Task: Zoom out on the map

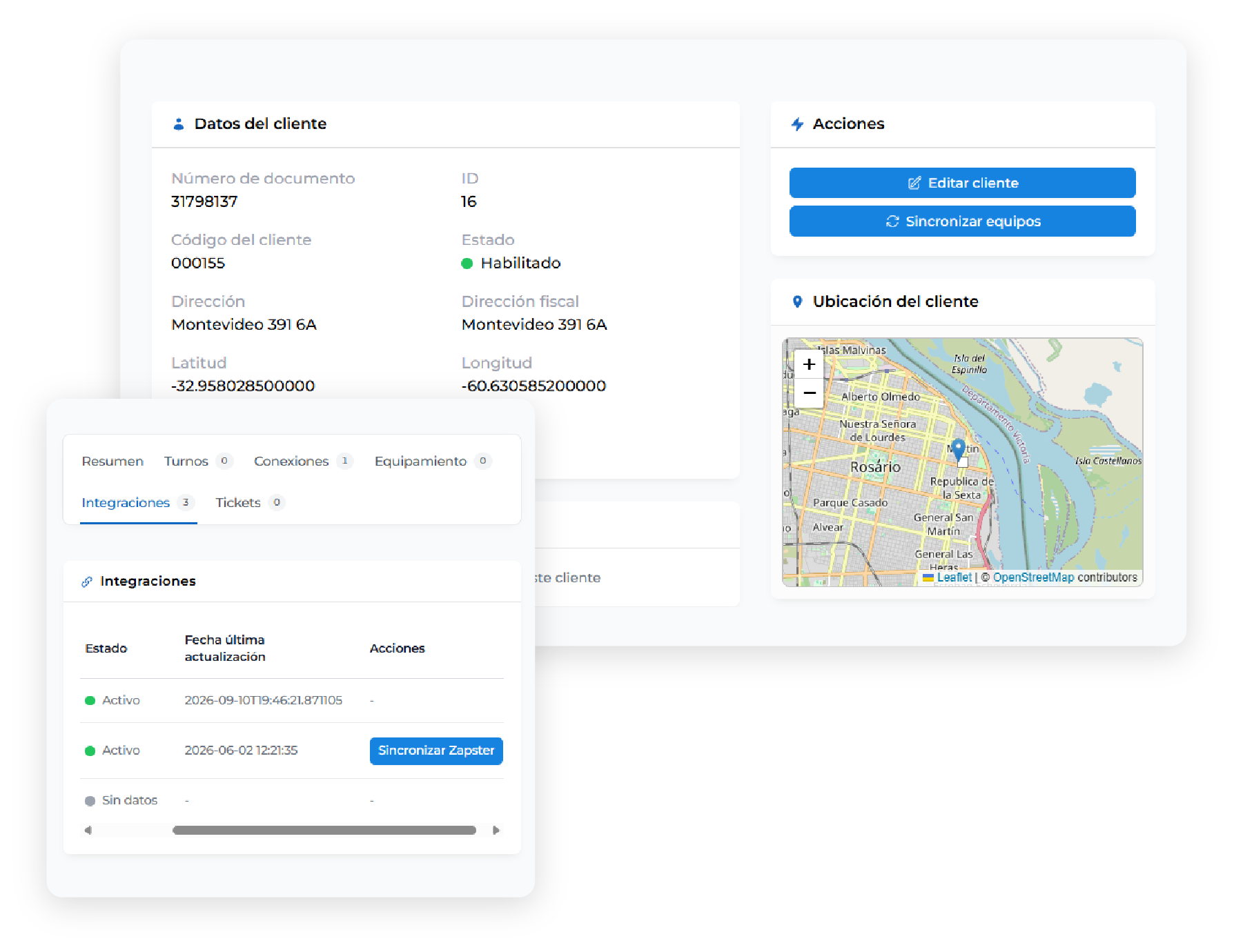Action: (810, 393)
